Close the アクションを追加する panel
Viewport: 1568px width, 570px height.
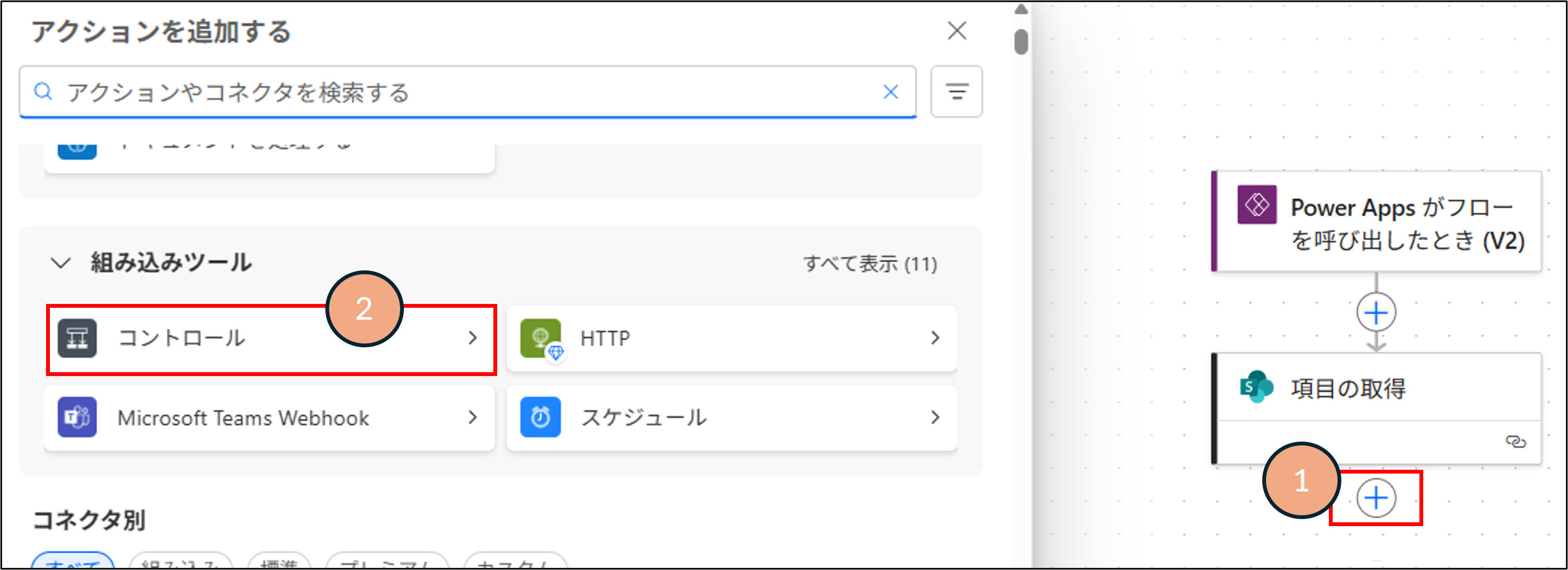[x=957, y=30]
